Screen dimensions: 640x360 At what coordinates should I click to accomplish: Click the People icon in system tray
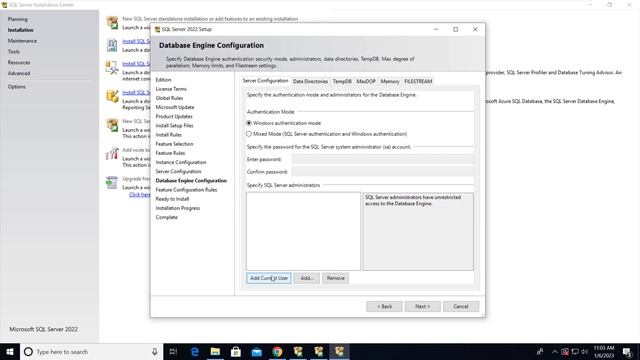pyautogui.click(x=540, y=351)
